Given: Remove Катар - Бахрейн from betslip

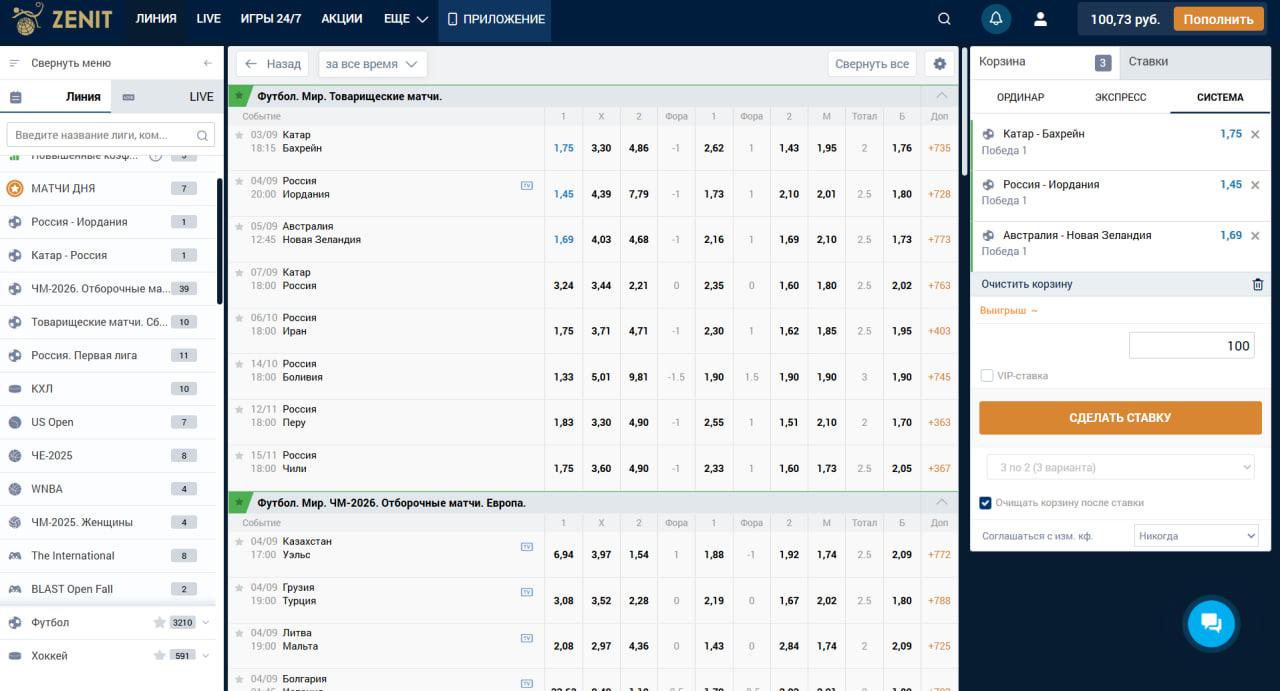Looking at the screenshot, I should click(x=1255, y=134).
